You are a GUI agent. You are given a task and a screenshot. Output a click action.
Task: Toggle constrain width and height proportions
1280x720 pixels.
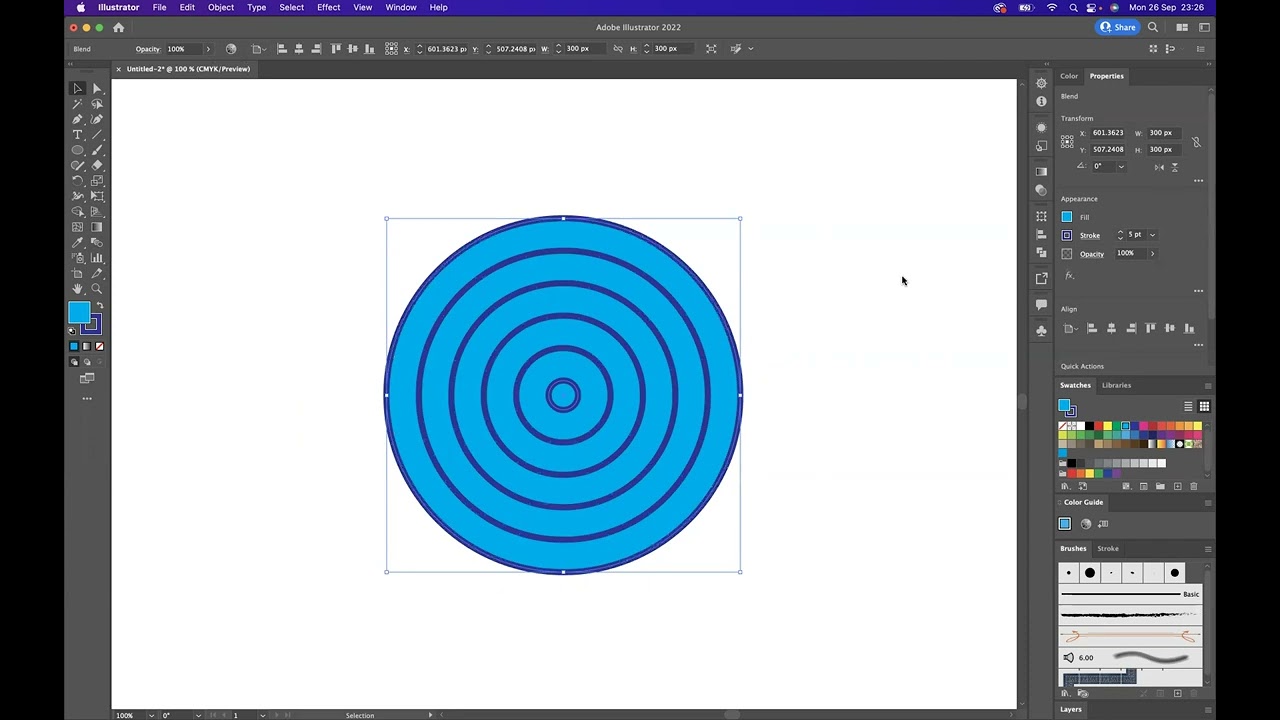1196,142
